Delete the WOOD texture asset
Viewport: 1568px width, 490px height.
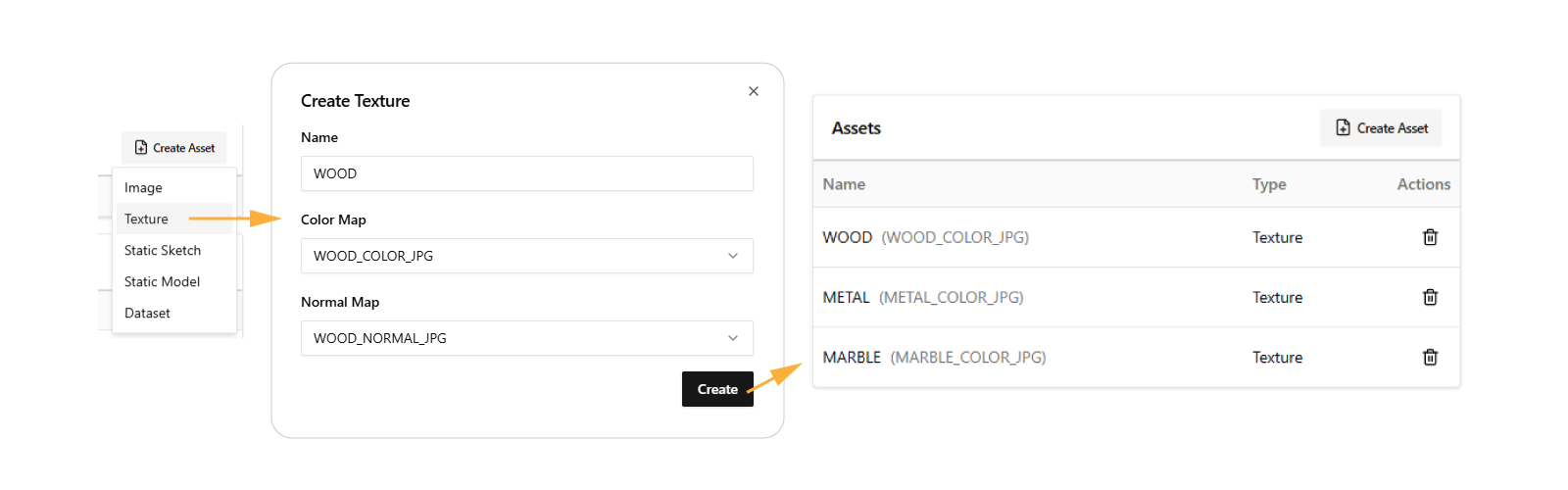click(x=1430, y=237)
